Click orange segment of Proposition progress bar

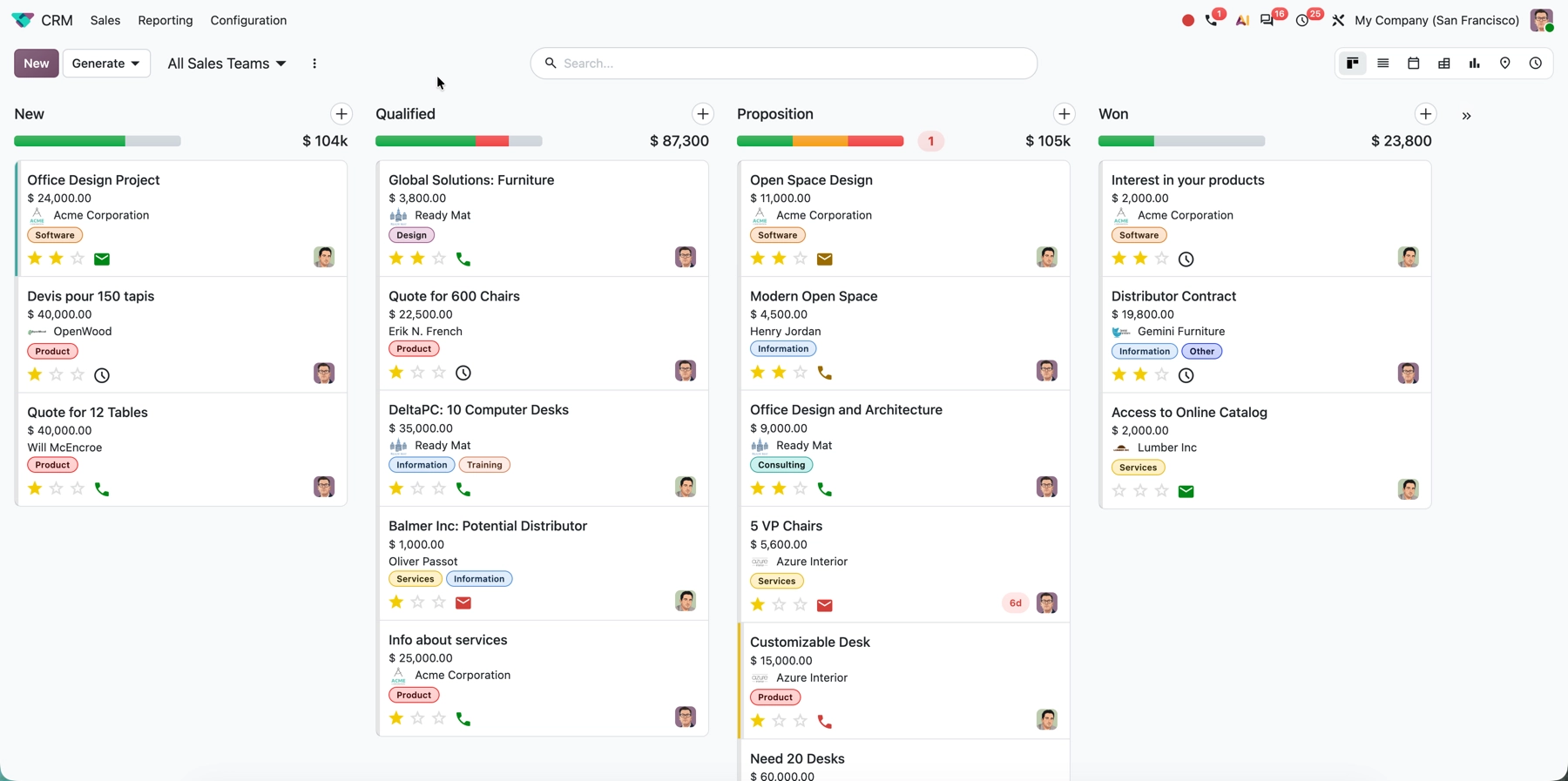tap(821, 141)
